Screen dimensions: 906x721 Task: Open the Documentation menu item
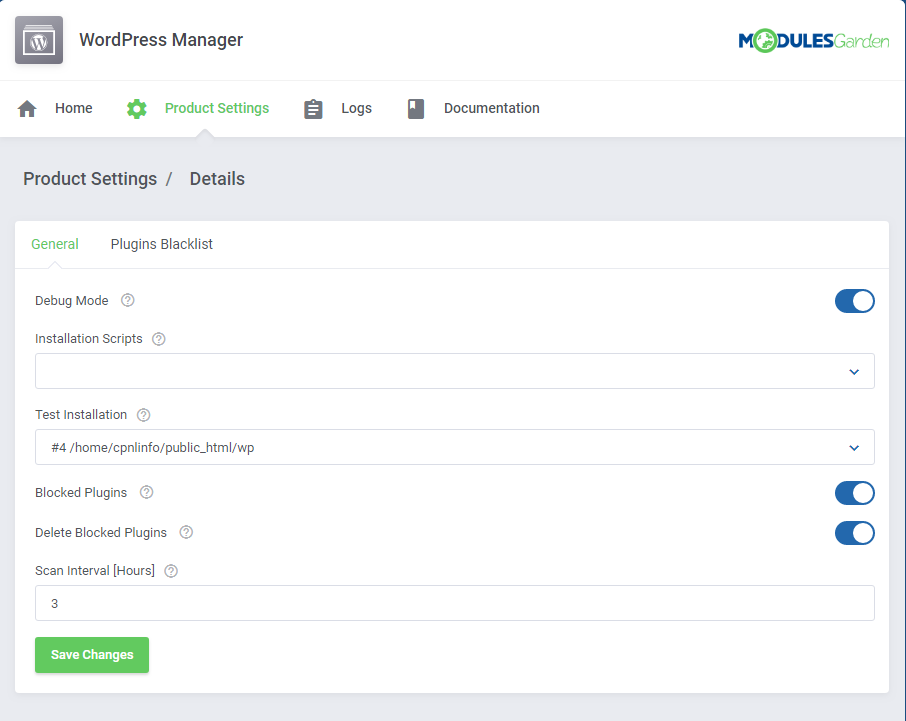492,108
